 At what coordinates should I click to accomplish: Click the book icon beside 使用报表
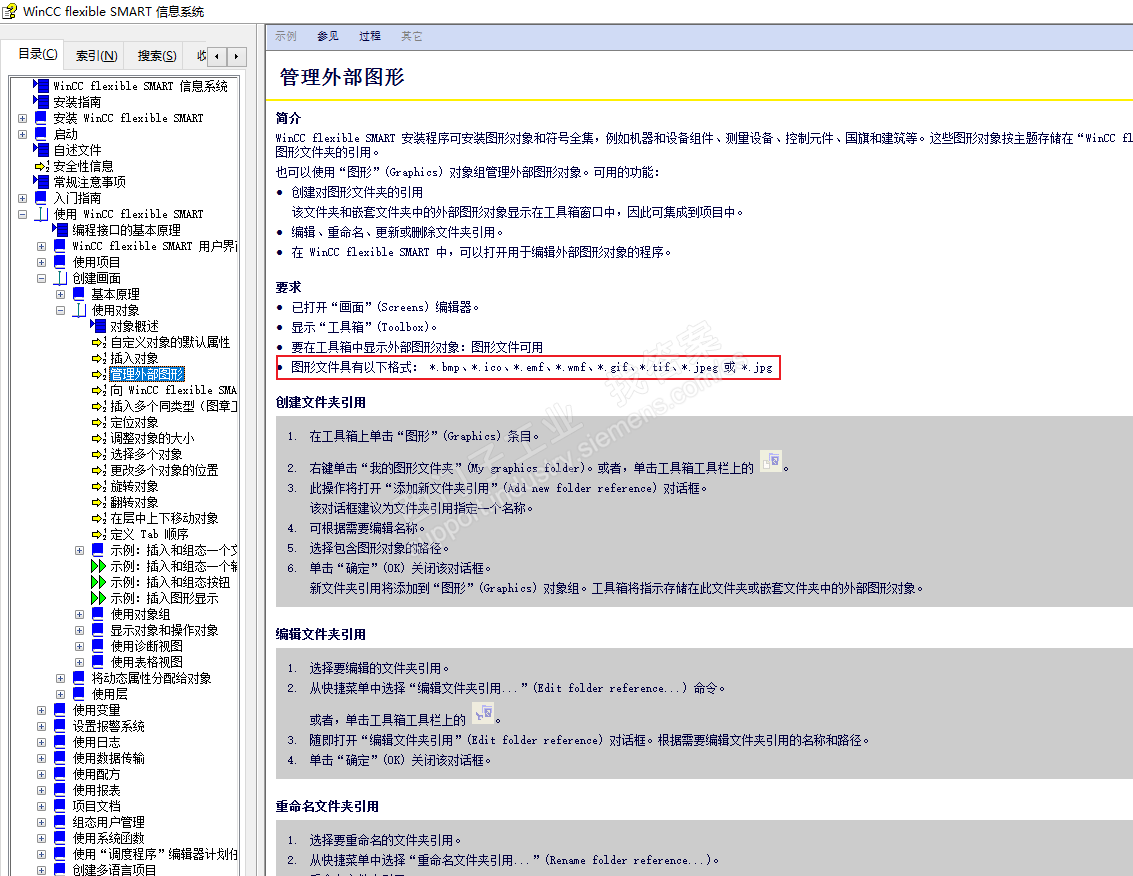pyautogui.click(x=60, y=790)
